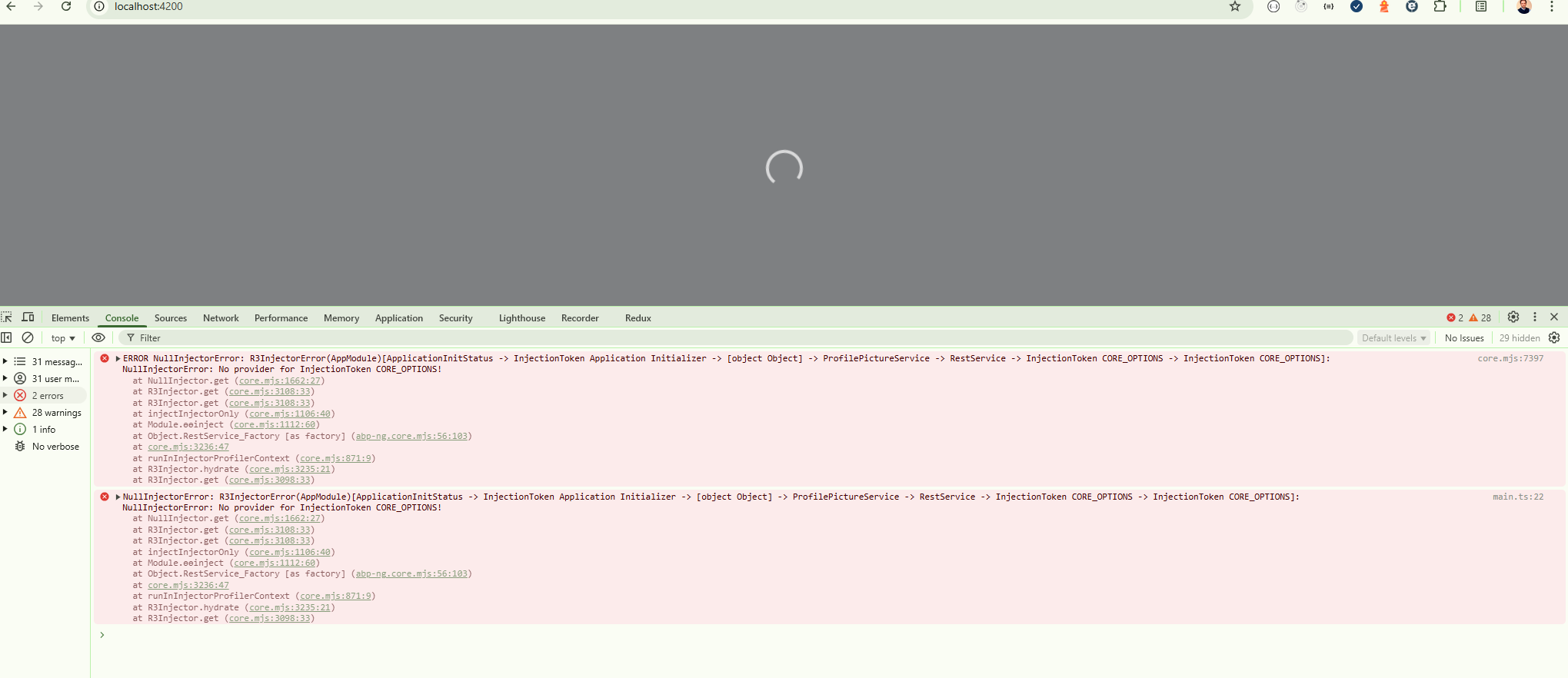Open the Lighthouse tab
The height and width of the screenshot is (678, 1568).
click(522, 318)
